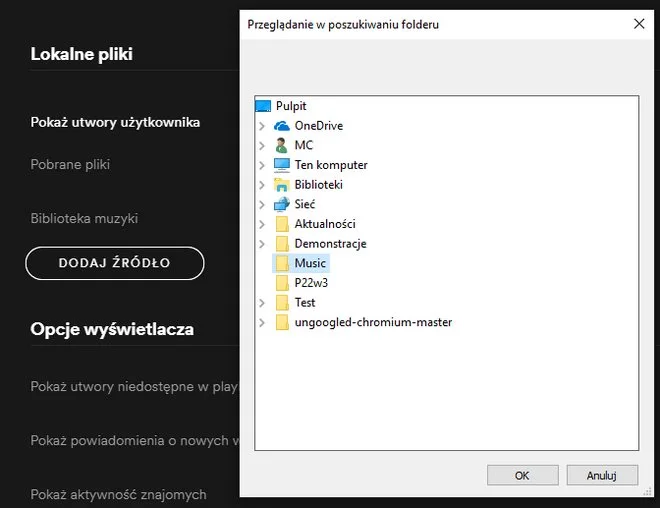The height and width of the screenshot is (508, 660).
Task: Click the Opcje wyświetlacza heading
Action: point(112,329)
